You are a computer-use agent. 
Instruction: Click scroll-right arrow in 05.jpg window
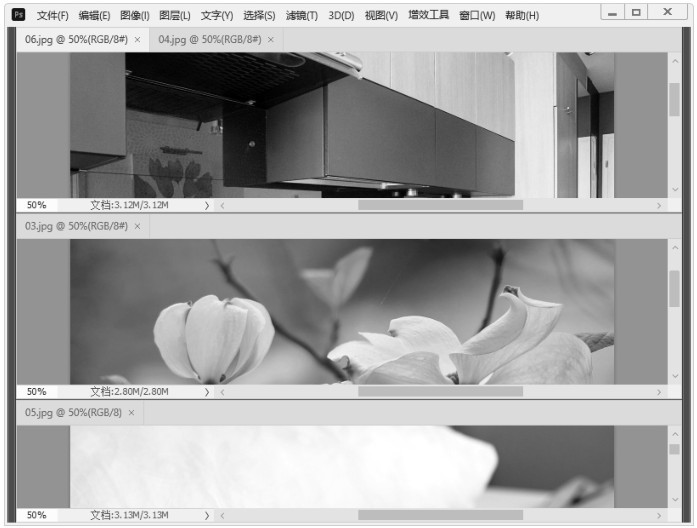click(659, 516)
